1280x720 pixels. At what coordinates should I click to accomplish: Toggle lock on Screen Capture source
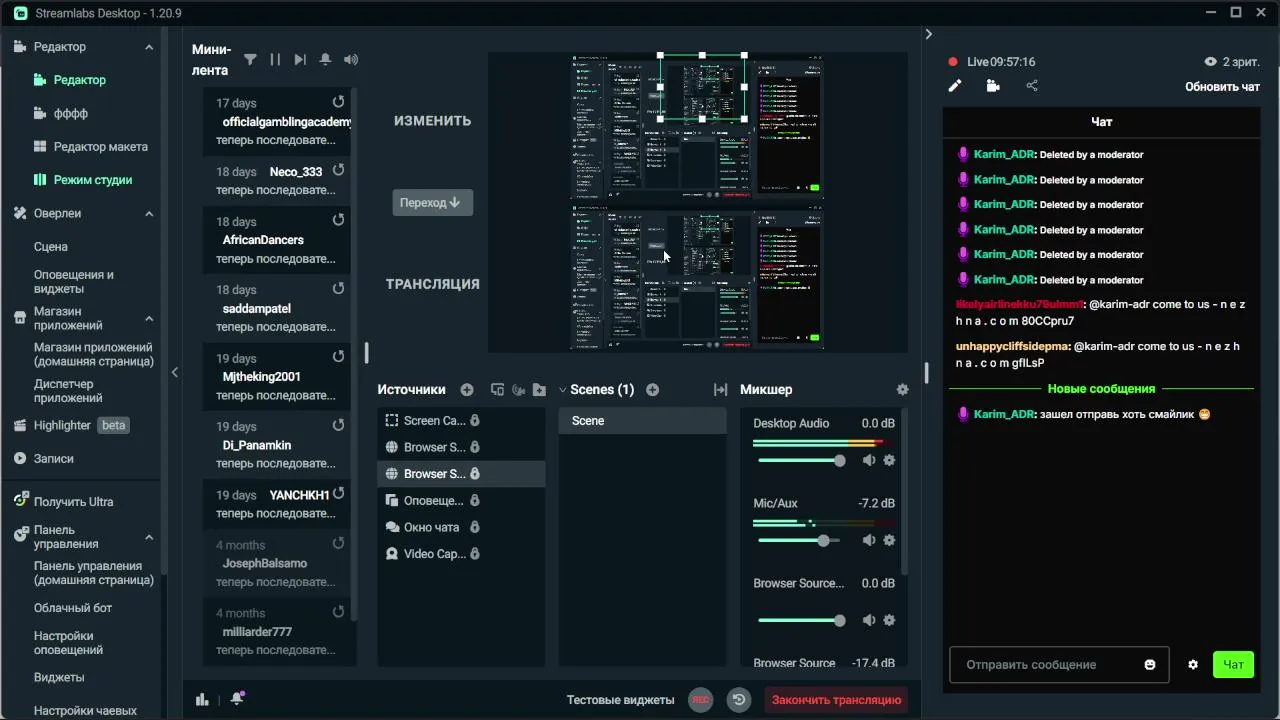tap(475, 421)
